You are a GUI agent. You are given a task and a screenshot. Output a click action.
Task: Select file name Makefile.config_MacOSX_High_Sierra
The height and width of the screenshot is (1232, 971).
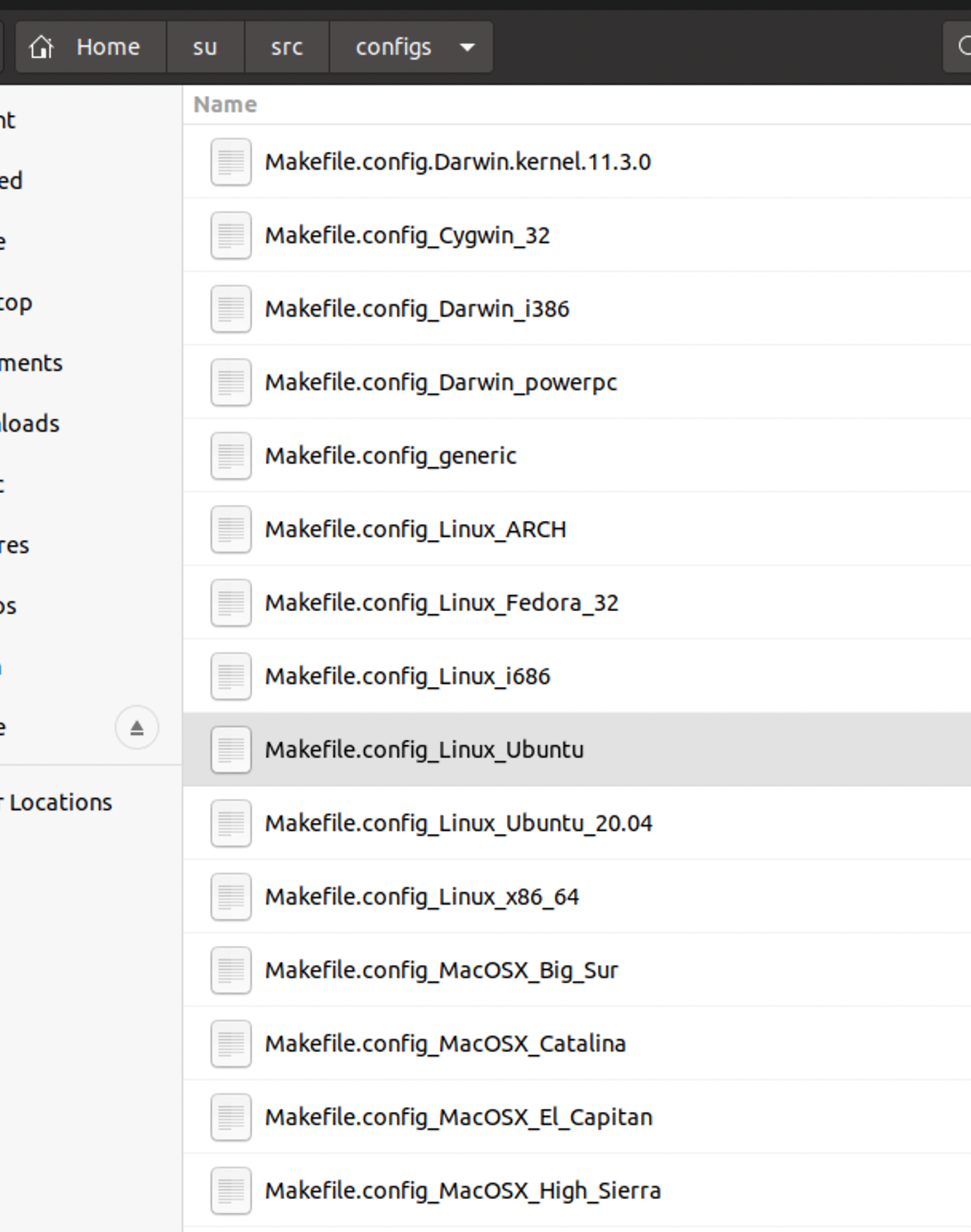[x=462, y=1191]
